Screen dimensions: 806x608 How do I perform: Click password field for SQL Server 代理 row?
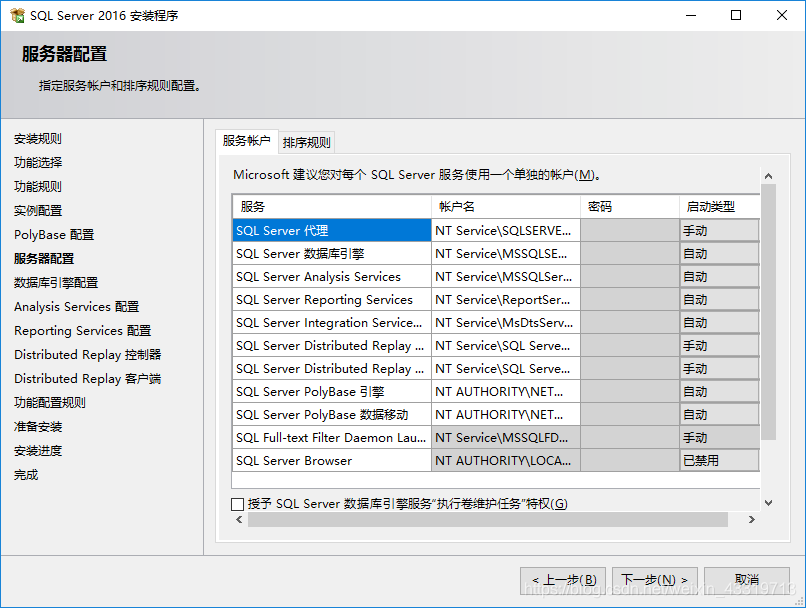pyautogui.click(x=630, y=231)
